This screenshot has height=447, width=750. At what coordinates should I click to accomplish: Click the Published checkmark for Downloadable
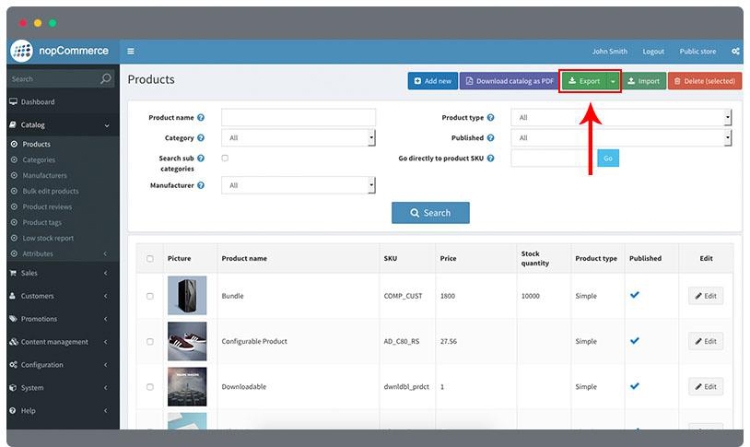(x=635, y=386)
